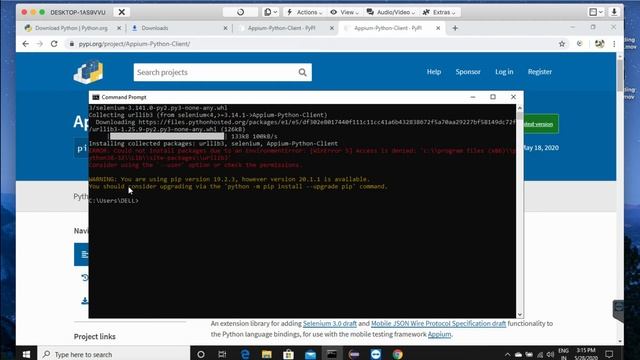
Task: Open the Audio/Video dropdown menu
Action: (391, 12)
